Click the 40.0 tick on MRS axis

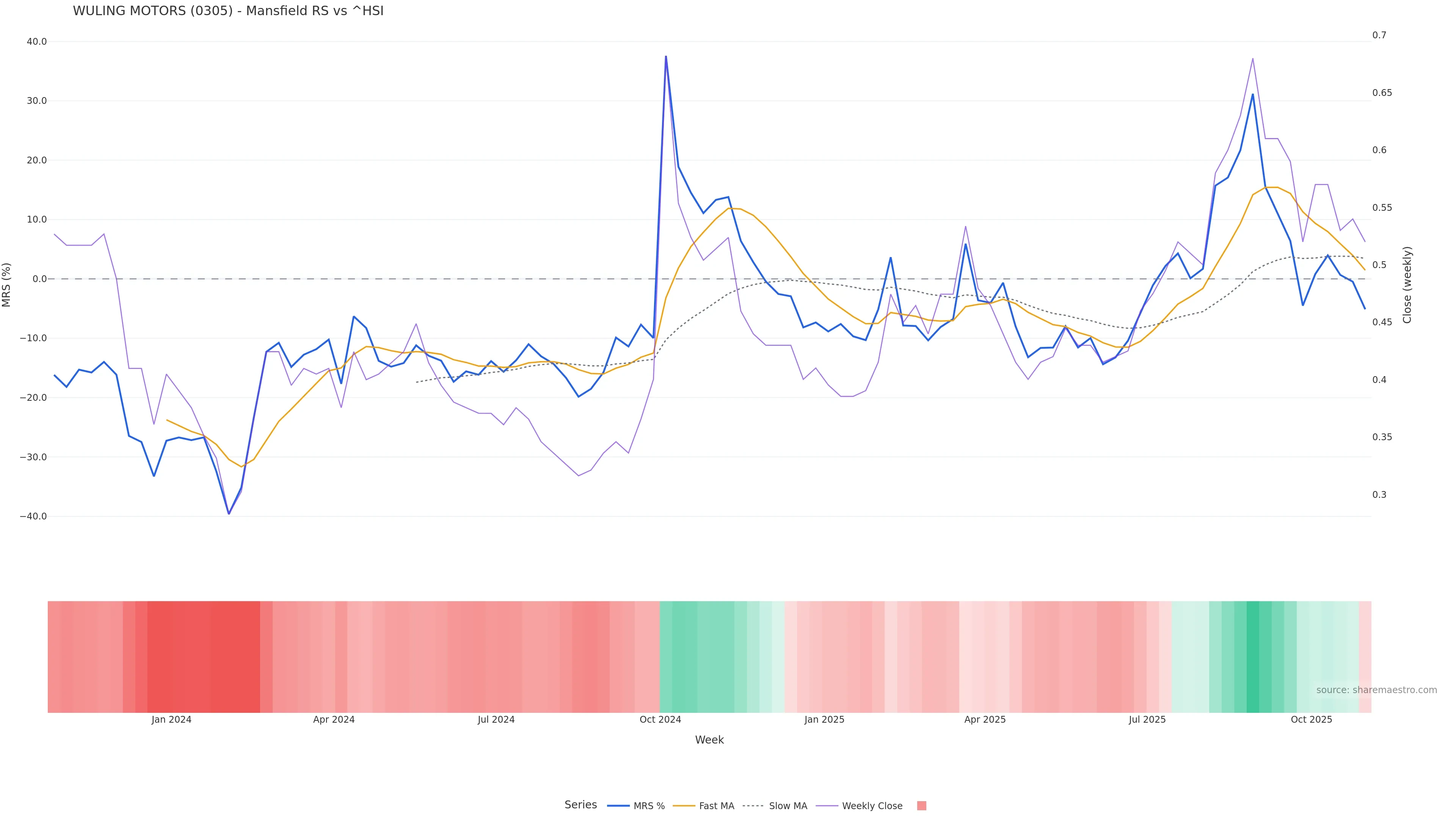click(x=37, y=42)
